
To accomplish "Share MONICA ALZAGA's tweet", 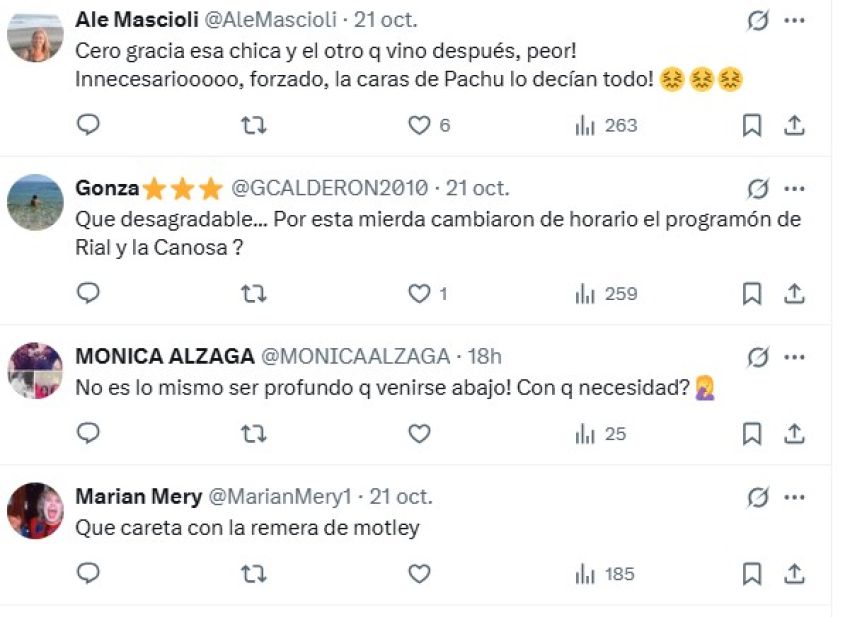I will pyautogui.click(x=794, y=433).
